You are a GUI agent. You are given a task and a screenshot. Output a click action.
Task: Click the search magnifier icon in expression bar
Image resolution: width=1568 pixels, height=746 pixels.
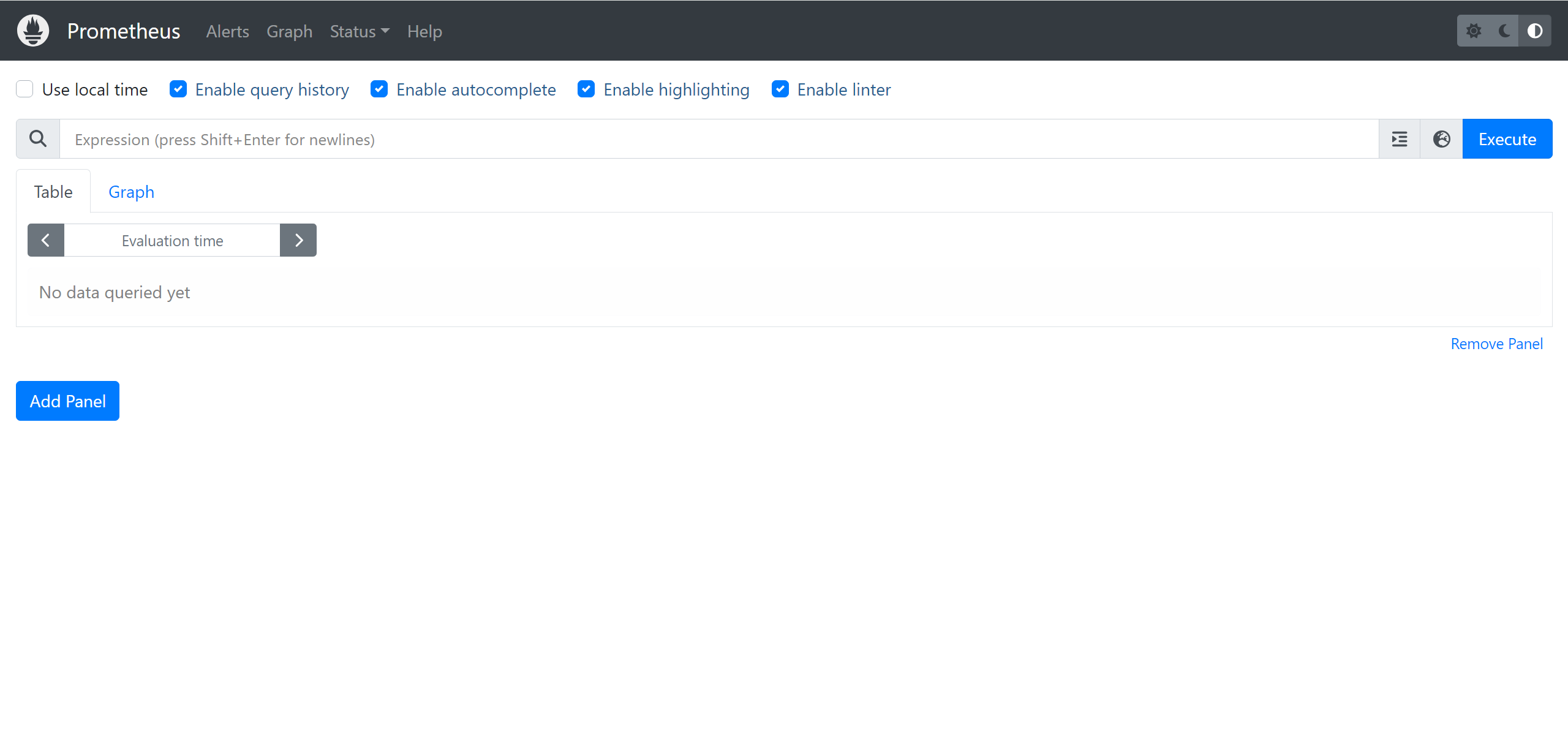[38, 138]
